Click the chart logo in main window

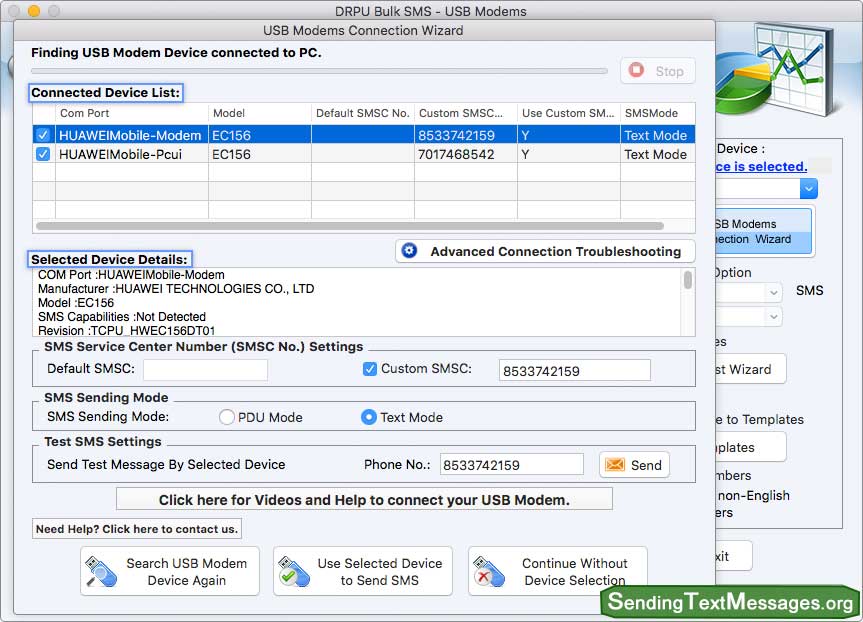coord(776,69)
